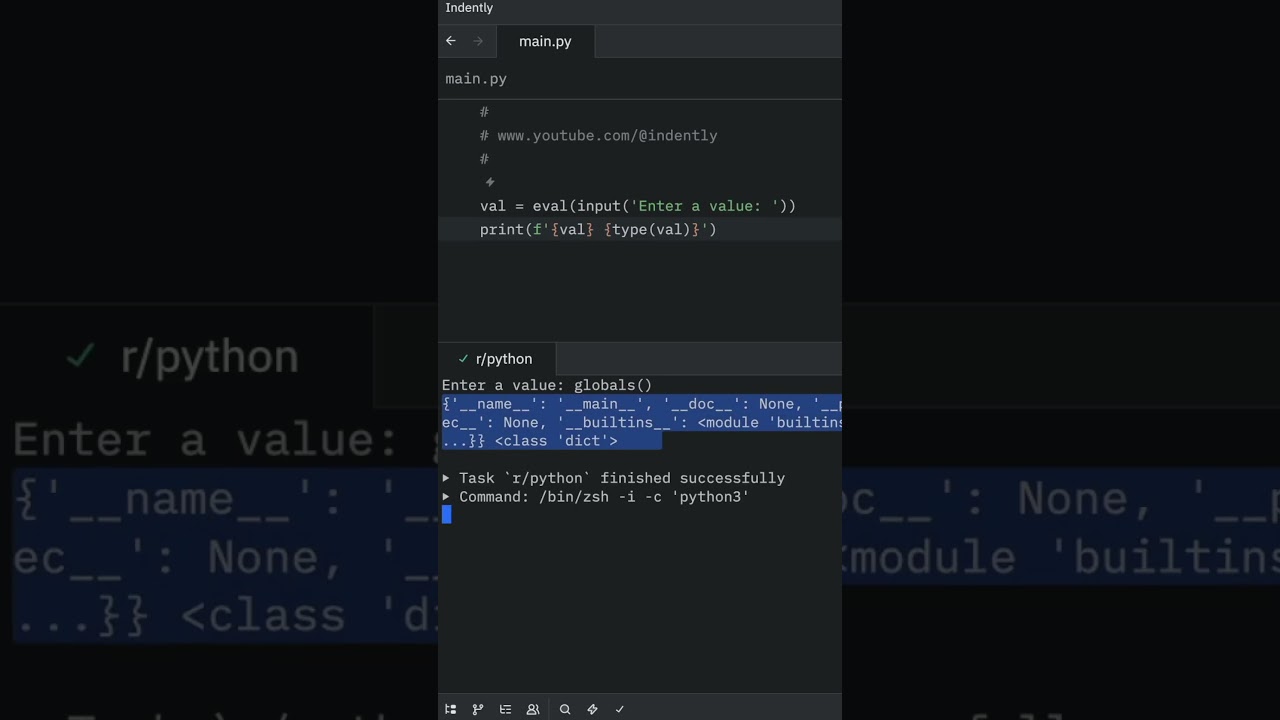Screen dimensions: 1280x720
Task: Click the terminal cursor block
Action: pyautogui.click(x=447, y=514)
